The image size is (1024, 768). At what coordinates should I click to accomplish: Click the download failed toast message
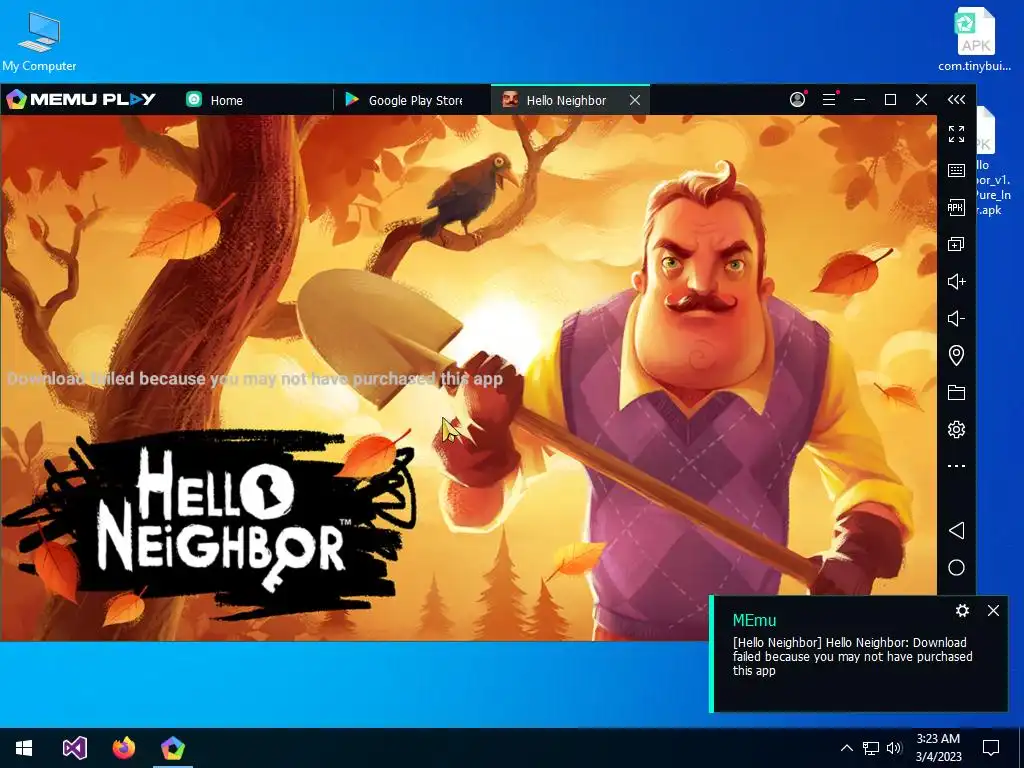pos(255,379)
